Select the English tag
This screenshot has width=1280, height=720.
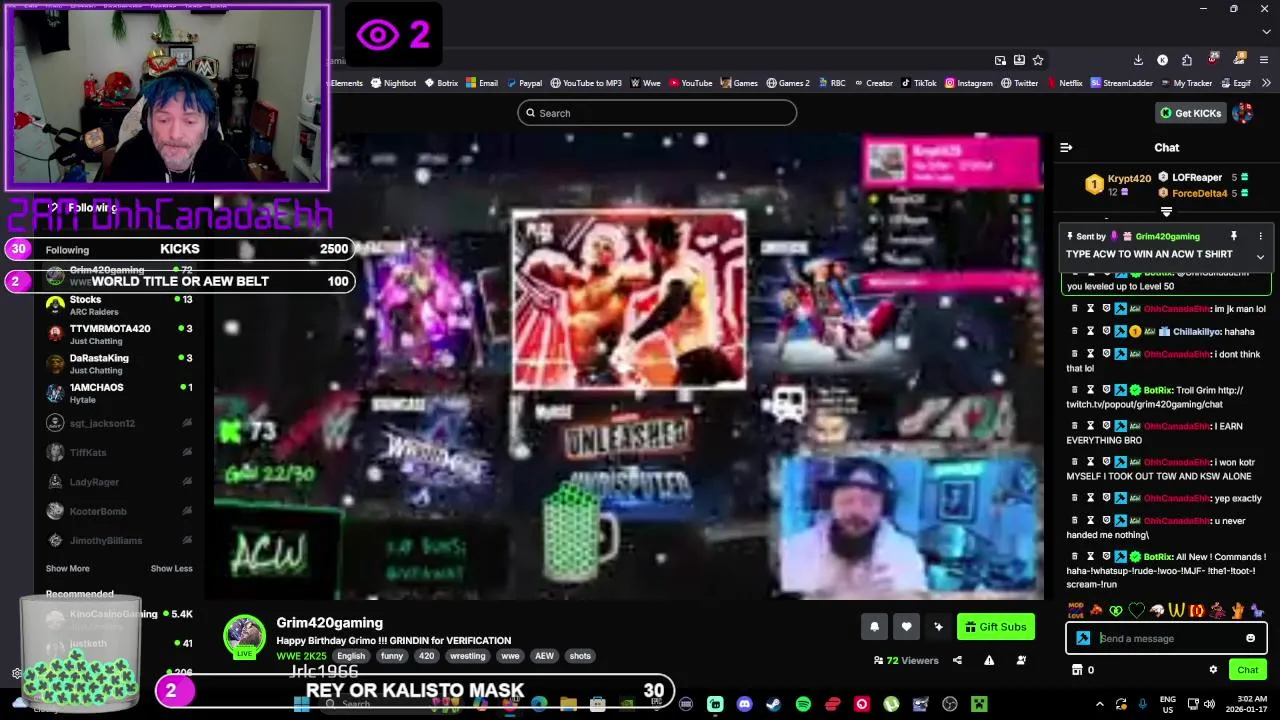coord(351,656)
